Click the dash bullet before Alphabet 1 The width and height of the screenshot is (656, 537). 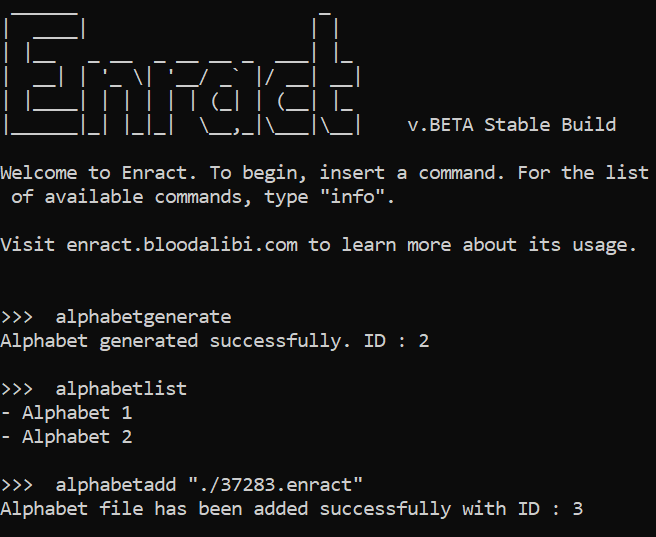(x=5, y=413)
